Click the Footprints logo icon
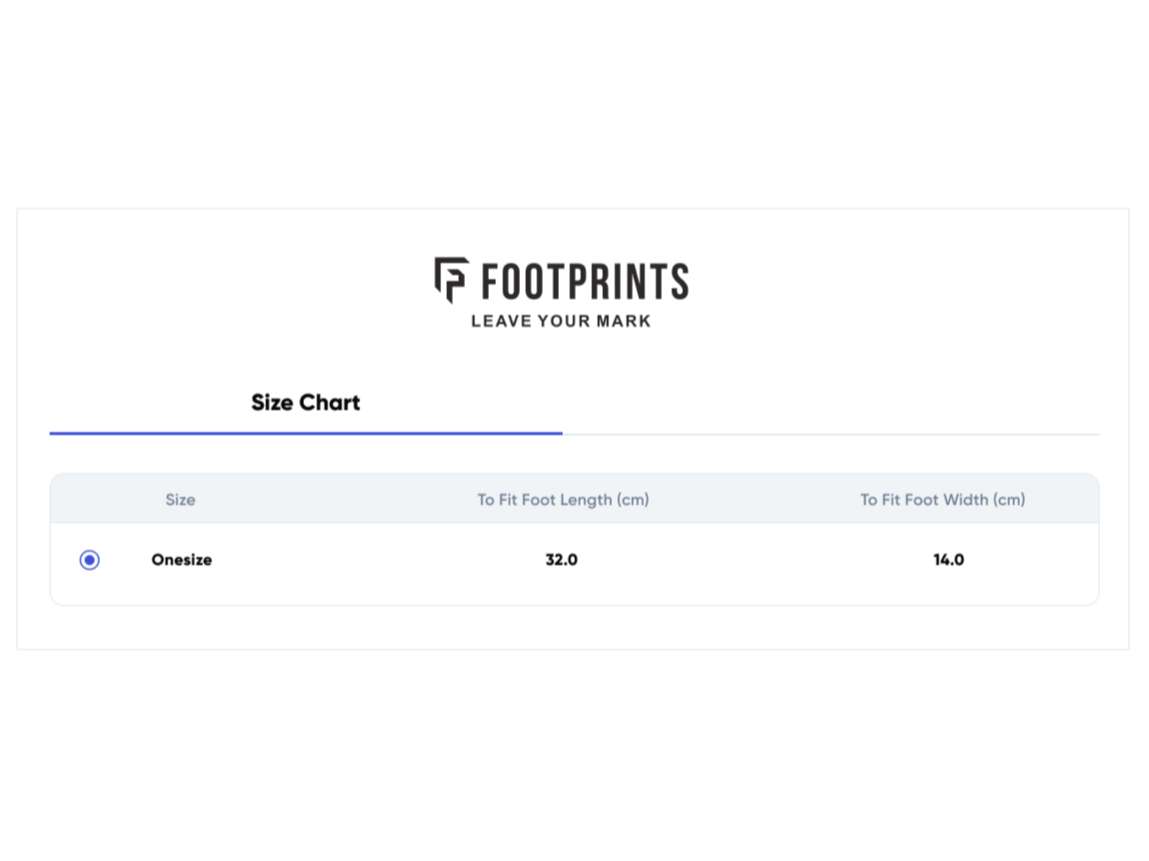 click(450, 279)
